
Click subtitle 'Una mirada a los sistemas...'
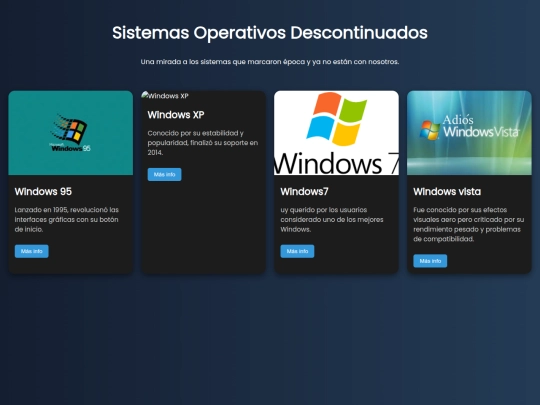[270, 62]
